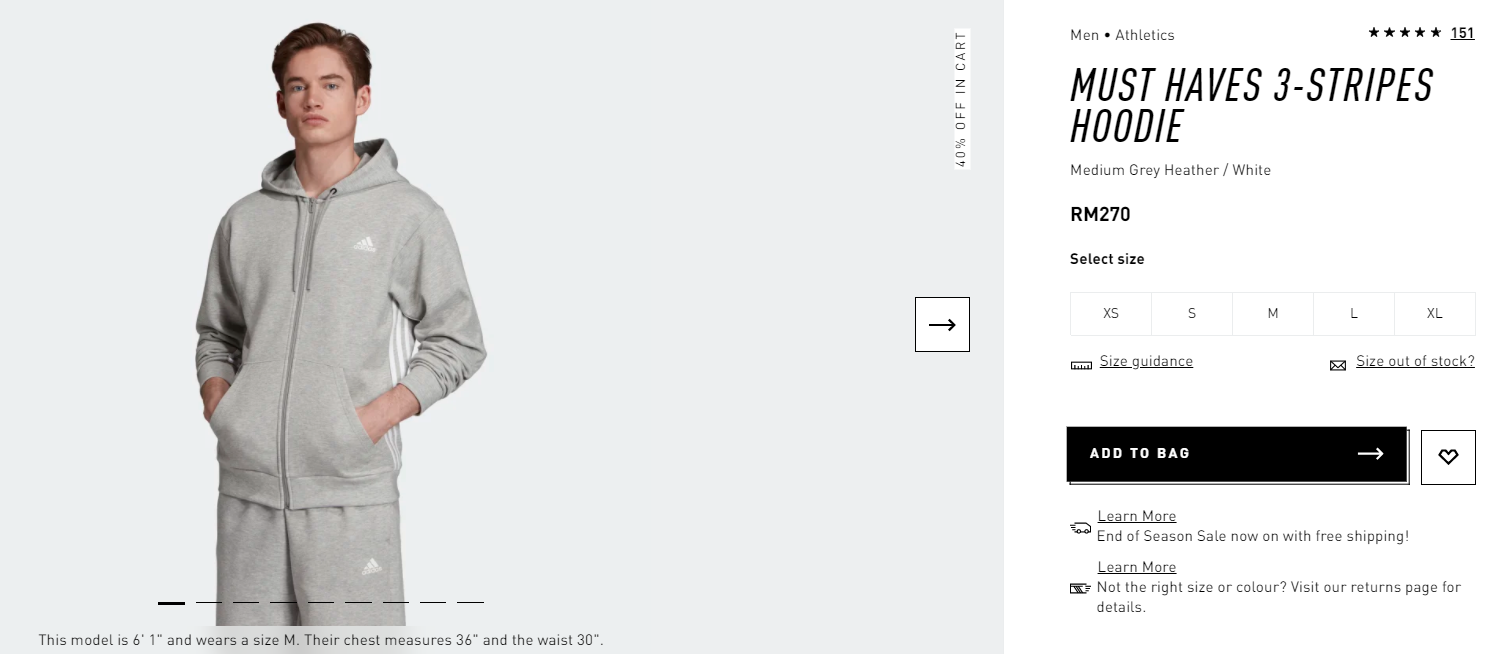Pick size L
The image size is (1486, 654).
point(1354,313)
